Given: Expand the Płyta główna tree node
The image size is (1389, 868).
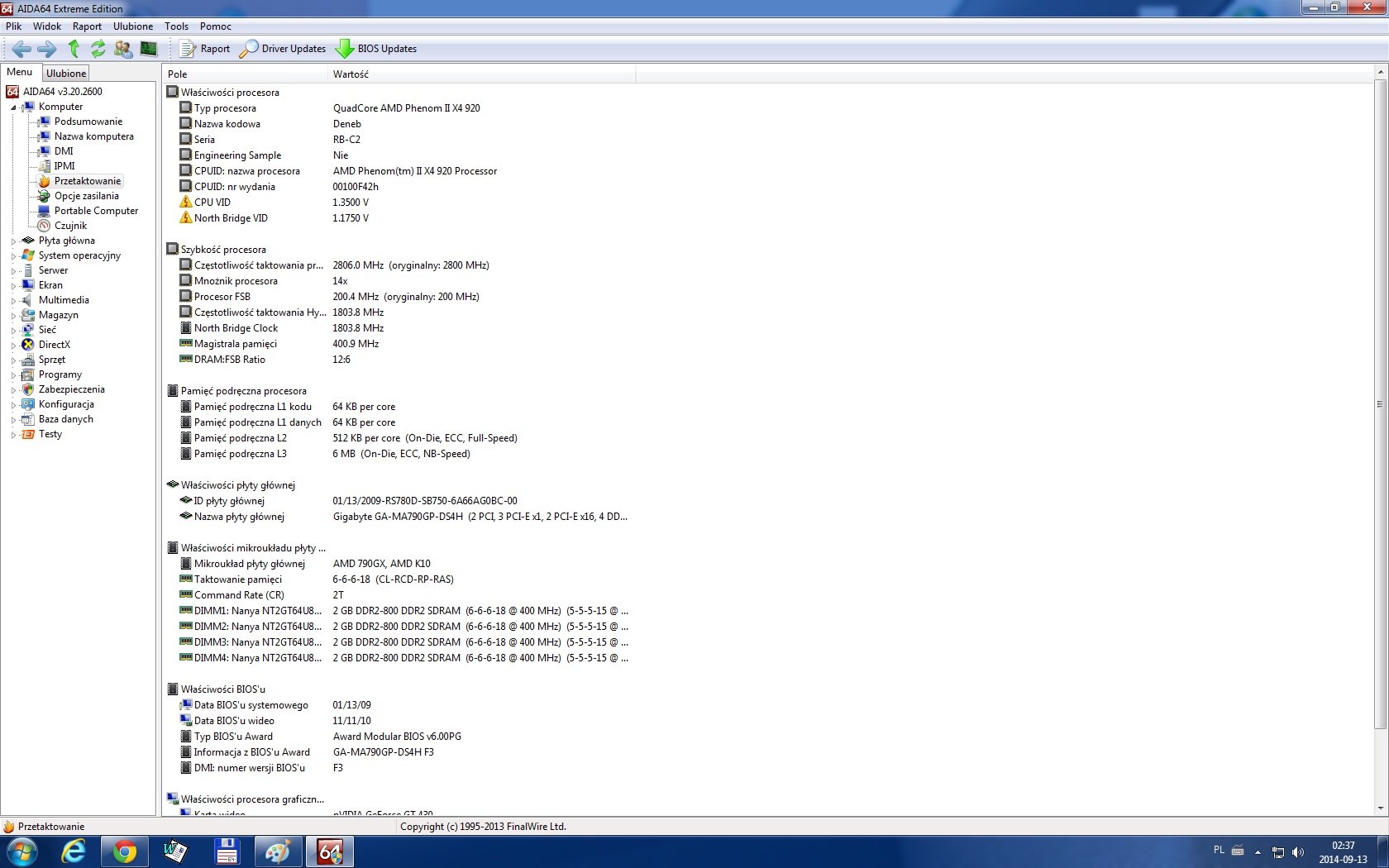Looking at the screenshot, I should point(13,241).
